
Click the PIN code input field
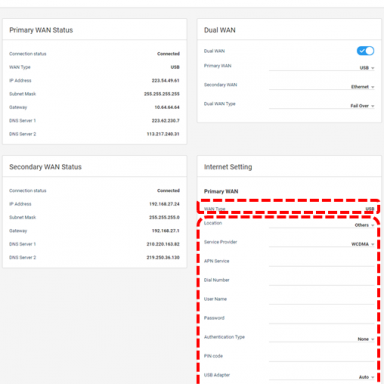coord(322,357)
